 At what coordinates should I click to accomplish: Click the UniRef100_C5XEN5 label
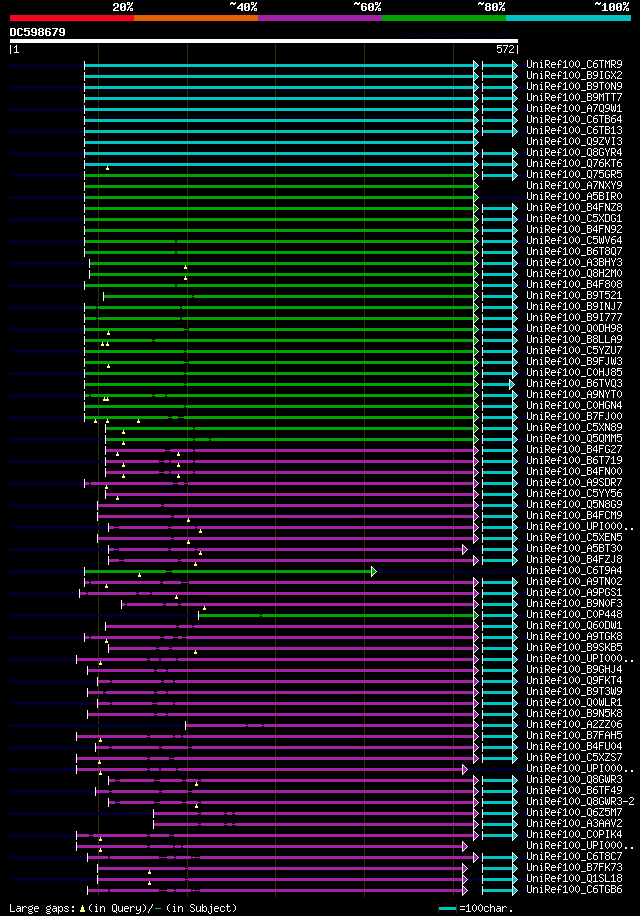574,537
